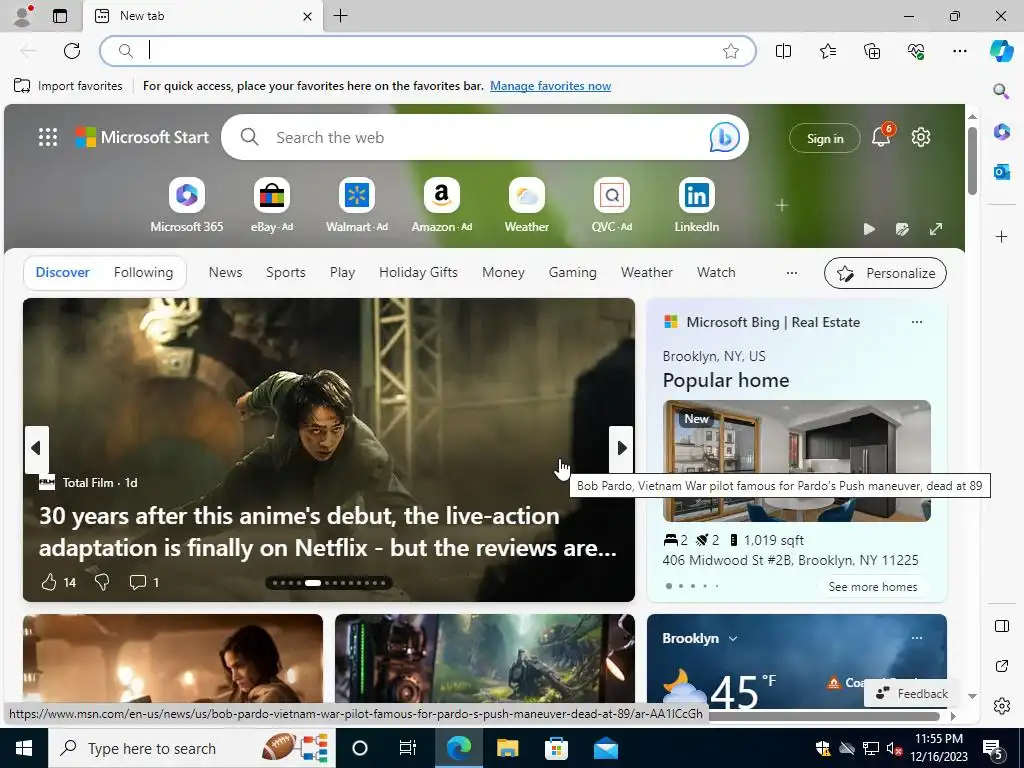1024x768 pixels.
Task: Open the Edge profile icon
Action: (22, 16)
